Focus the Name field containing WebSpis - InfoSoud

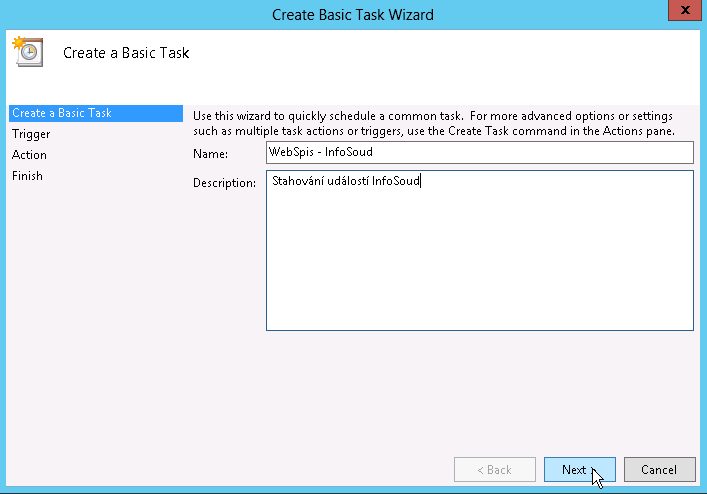(479, 152)
